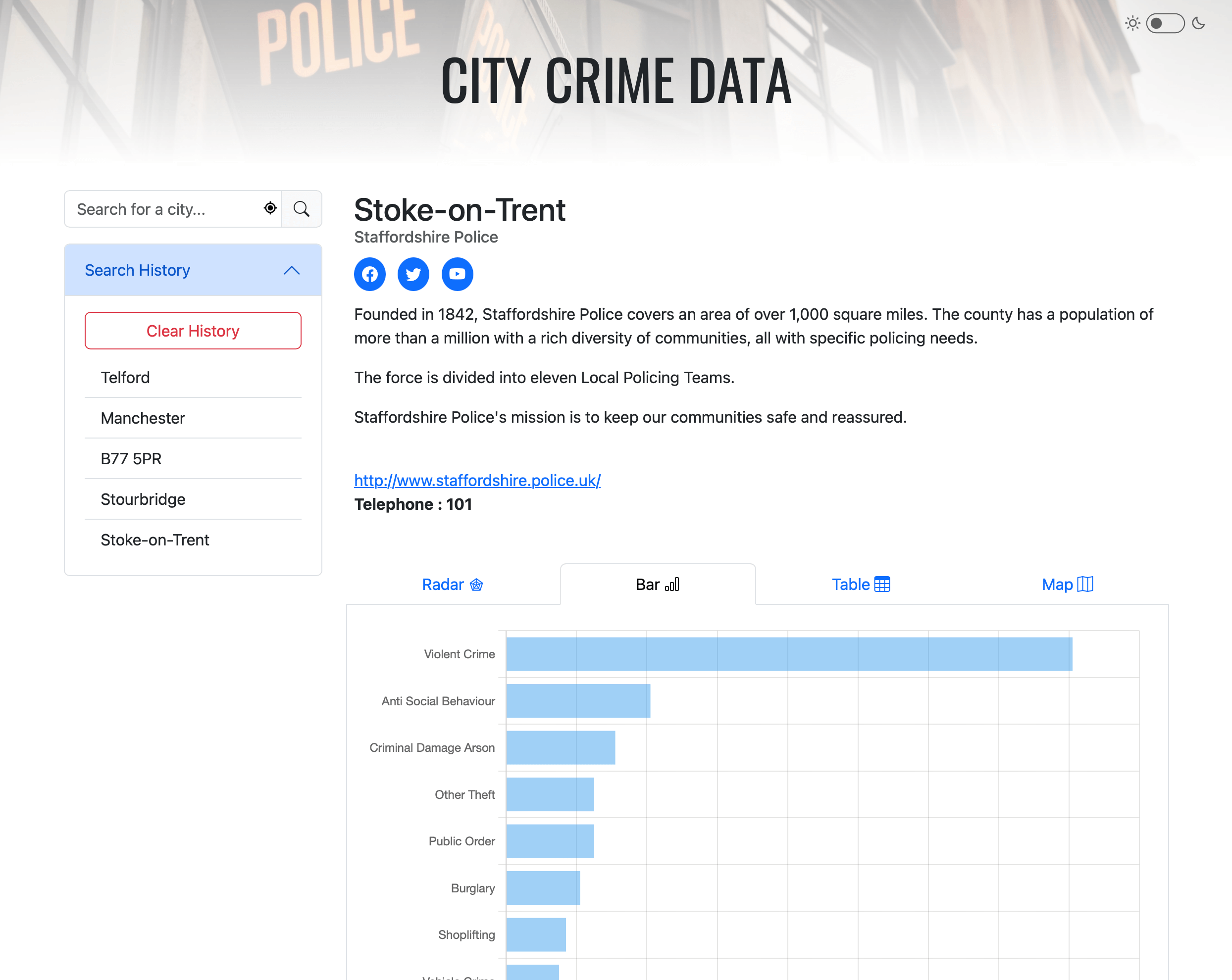Click the sun icon for light mode
1232x980 pixels.
[1132, 23]
